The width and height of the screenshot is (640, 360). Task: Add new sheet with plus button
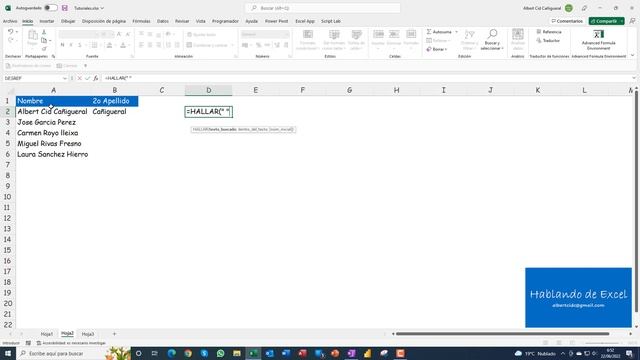[114, 334]
